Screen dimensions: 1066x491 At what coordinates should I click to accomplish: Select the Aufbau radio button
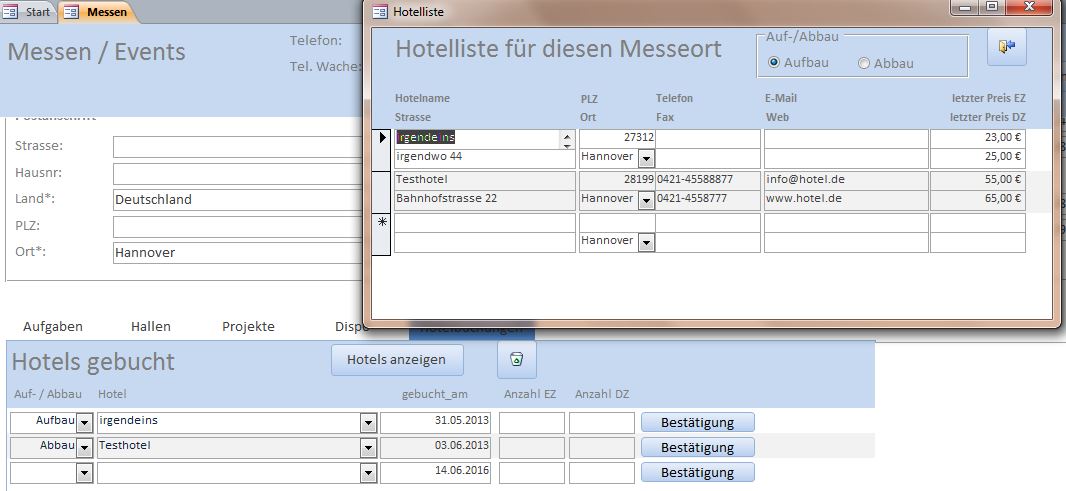pyautogui.click(x=774, y=63)
